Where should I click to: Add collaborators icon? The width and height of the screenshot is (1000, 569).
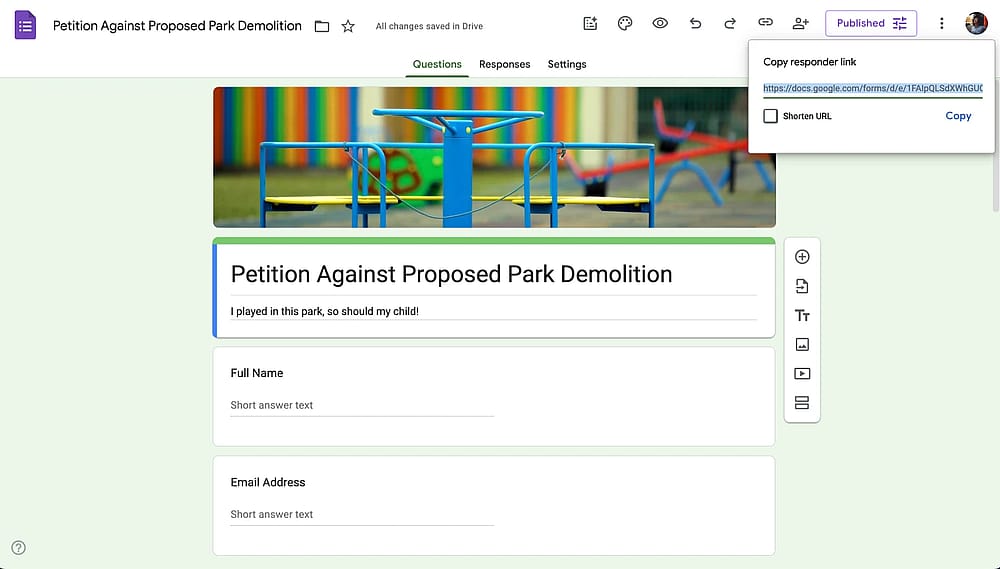click(x=800, y=24)
